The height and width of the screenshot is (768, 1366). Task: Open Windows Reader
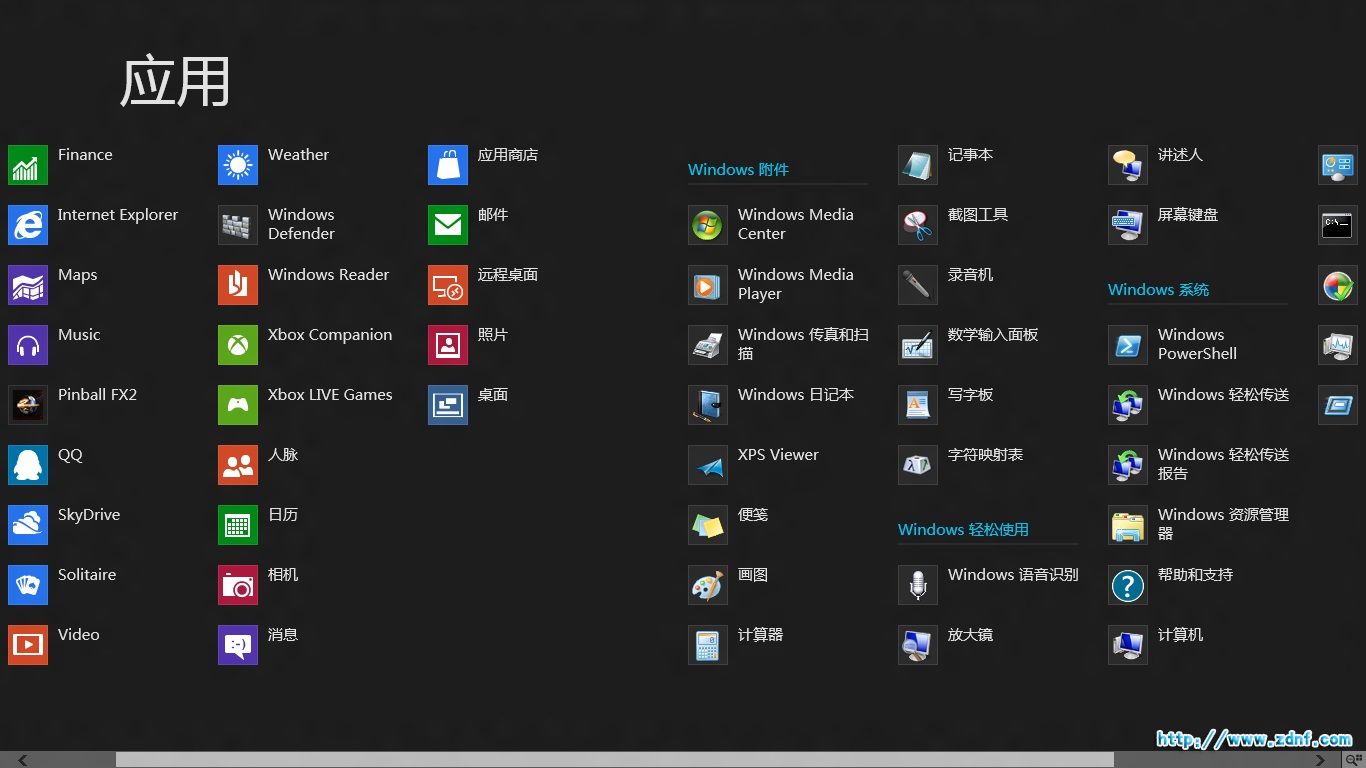[x=238, y=285]
